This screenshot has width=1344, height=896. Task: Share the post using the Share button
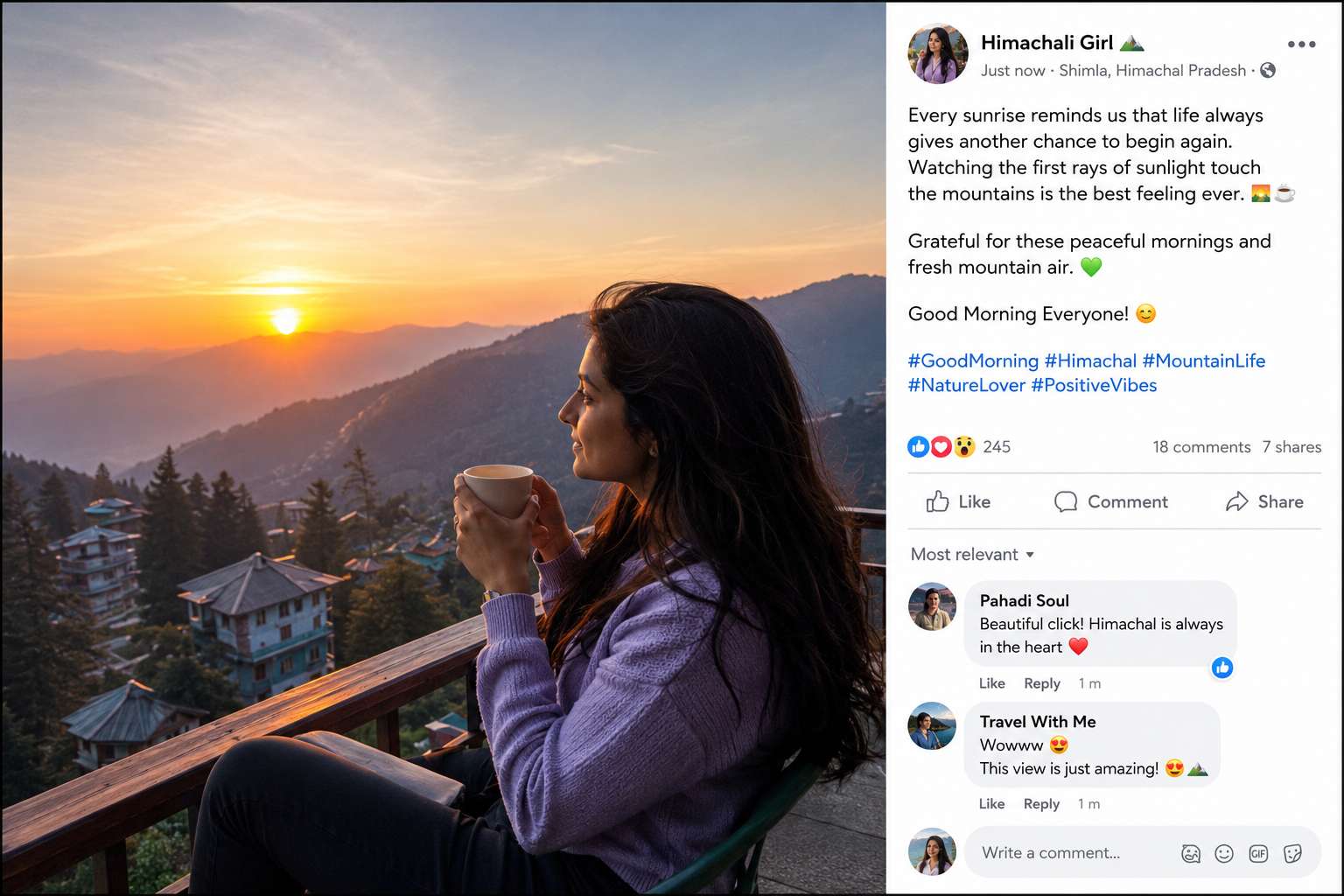(1264, 501)
